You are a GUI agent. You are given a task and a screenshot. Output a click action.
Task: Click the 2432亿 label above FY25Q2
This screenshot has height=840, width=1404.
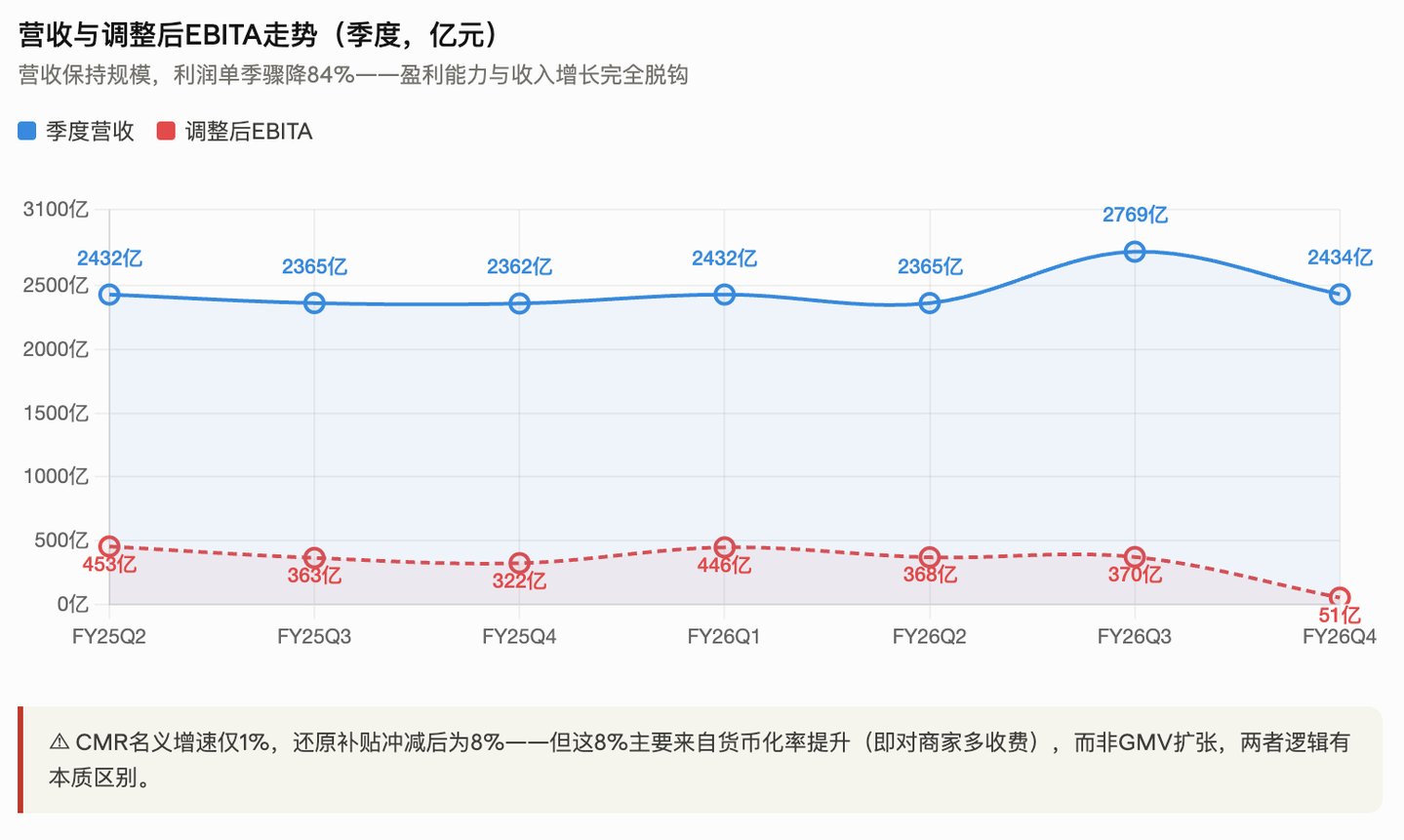[109, 259]
